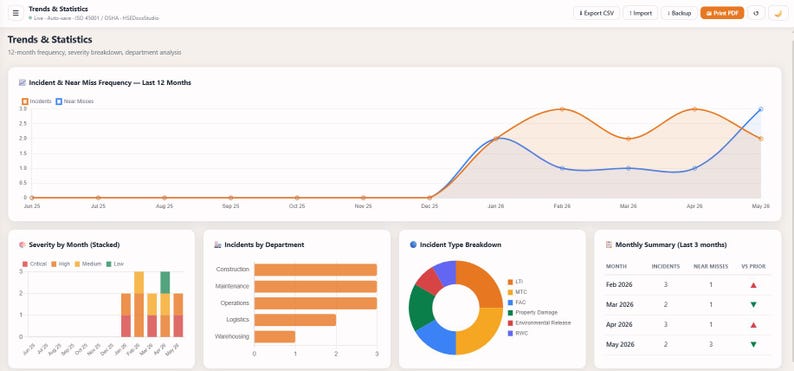Click the Jan 26 stacked severity bar

tap(126, 315)
